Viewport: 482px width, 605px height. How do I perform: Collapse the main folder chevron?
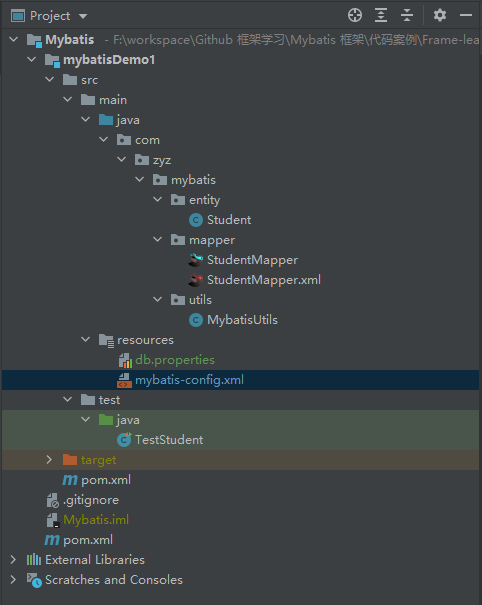pyautogui.click(x=68, y=100)
